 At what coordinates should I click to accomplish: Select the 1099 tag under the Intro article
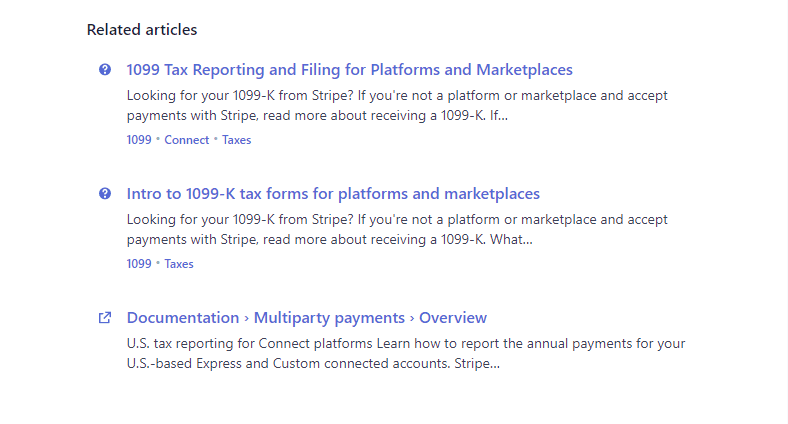click(139, 264)
